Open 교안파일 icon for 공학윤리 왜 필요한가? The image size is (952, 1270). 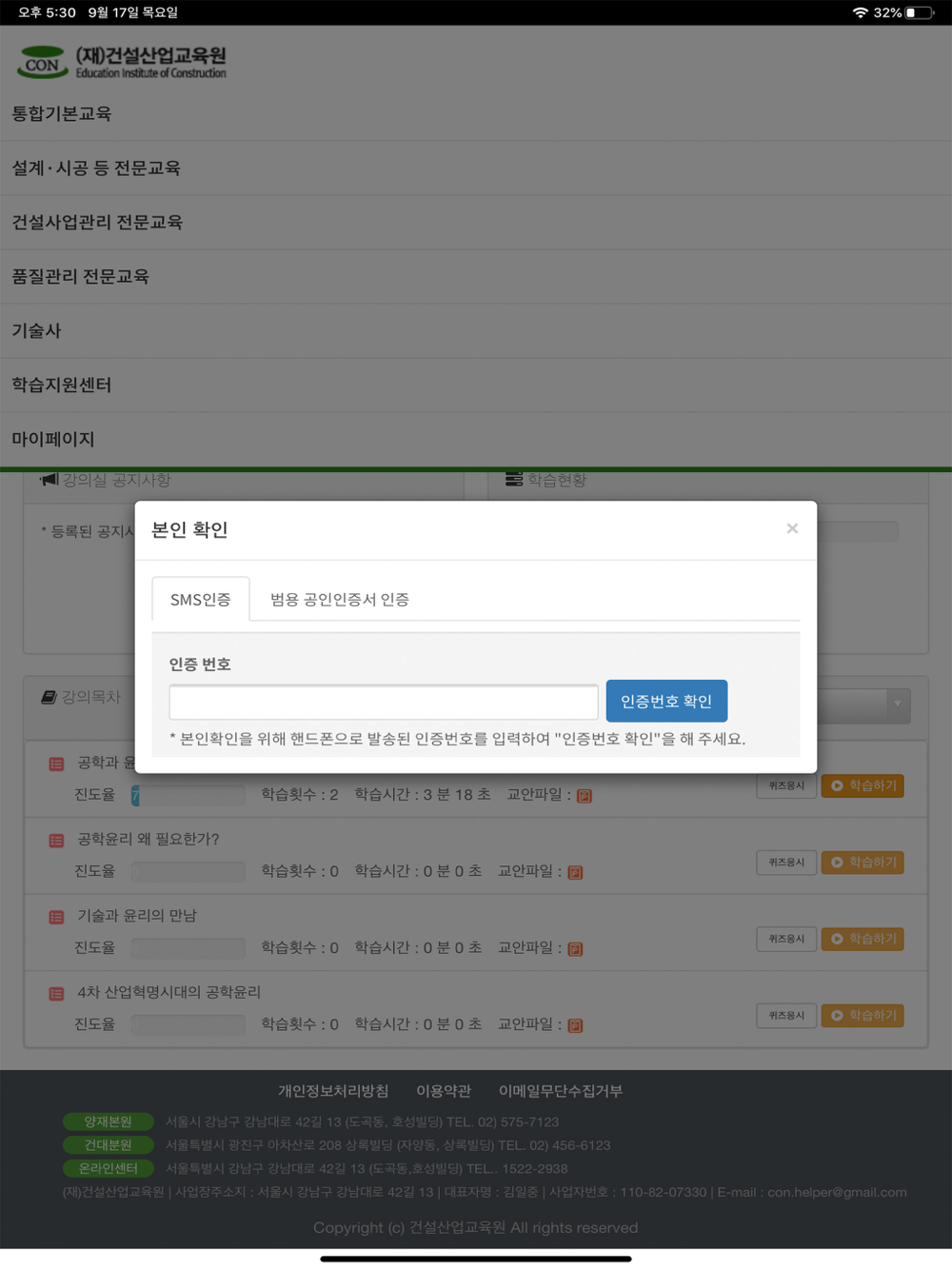[x=575, y=872]
